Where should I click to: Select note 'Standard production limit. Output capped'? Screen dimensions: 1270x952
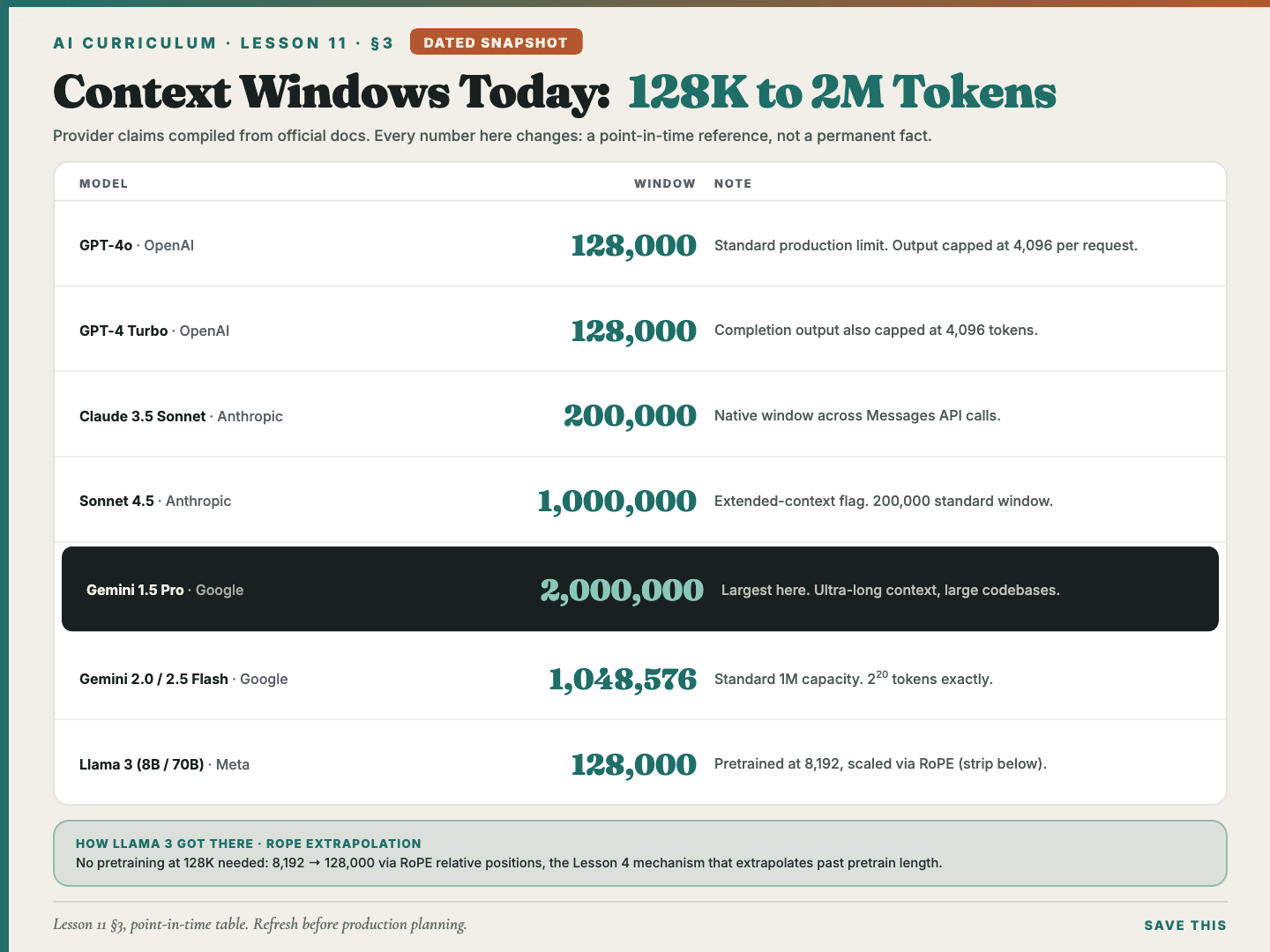pyautogui.click(x=926, y=245)
